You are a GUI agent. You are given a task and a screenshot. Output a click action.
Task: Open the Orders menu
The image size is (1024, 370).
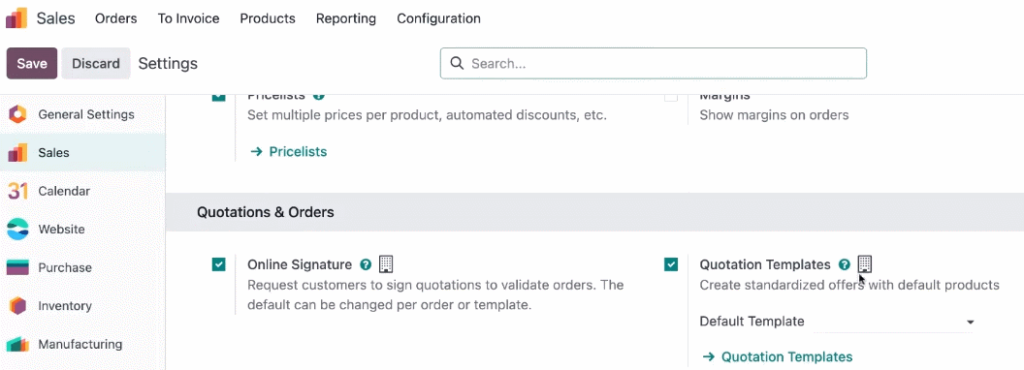[x=116, y=19]
